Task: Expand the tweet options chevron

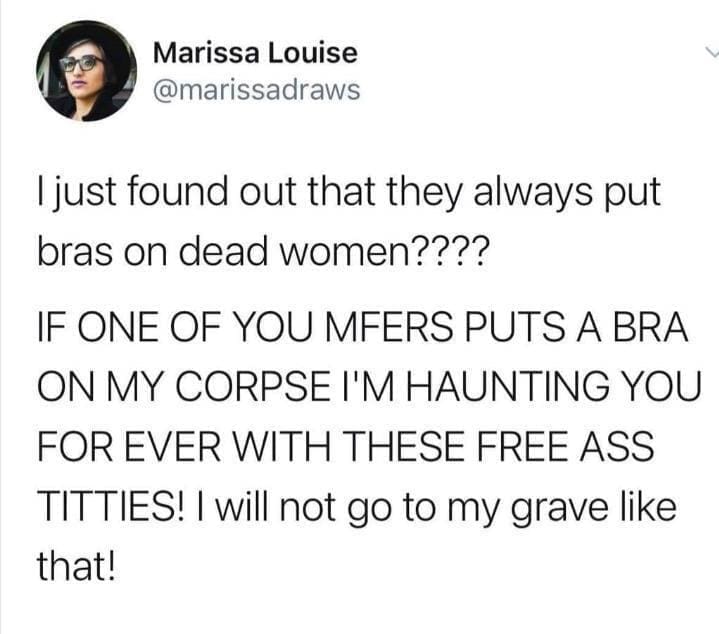Action: (x=712, y=52)
